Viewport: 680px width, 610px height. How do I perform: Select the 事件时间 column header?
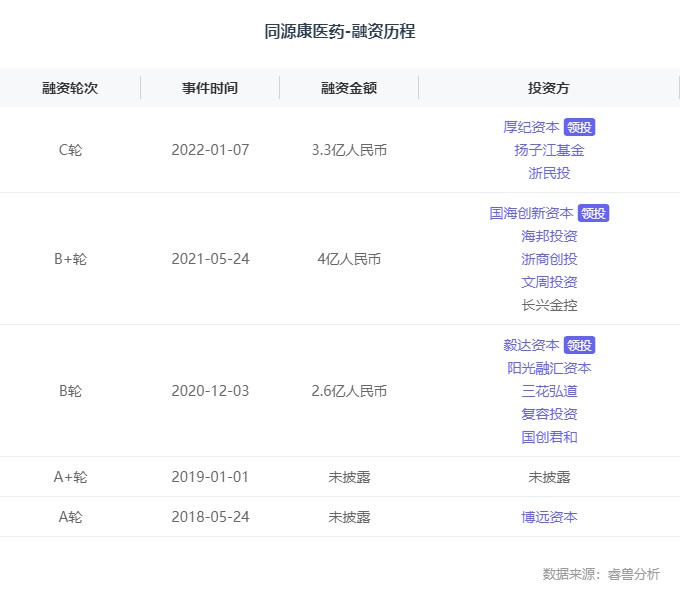click(x=210, y=88)
